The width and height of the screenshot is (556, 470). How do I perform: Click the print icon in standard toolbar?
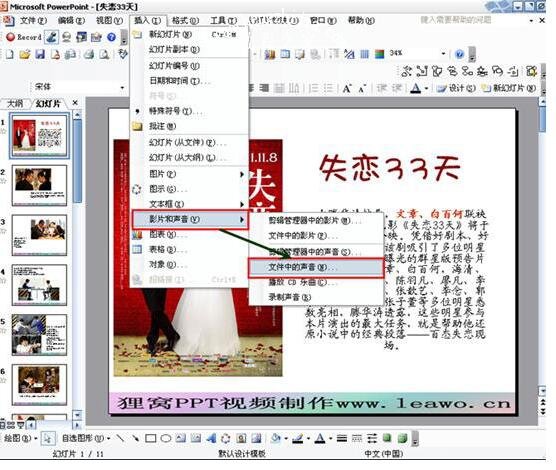tap(89, 54)
